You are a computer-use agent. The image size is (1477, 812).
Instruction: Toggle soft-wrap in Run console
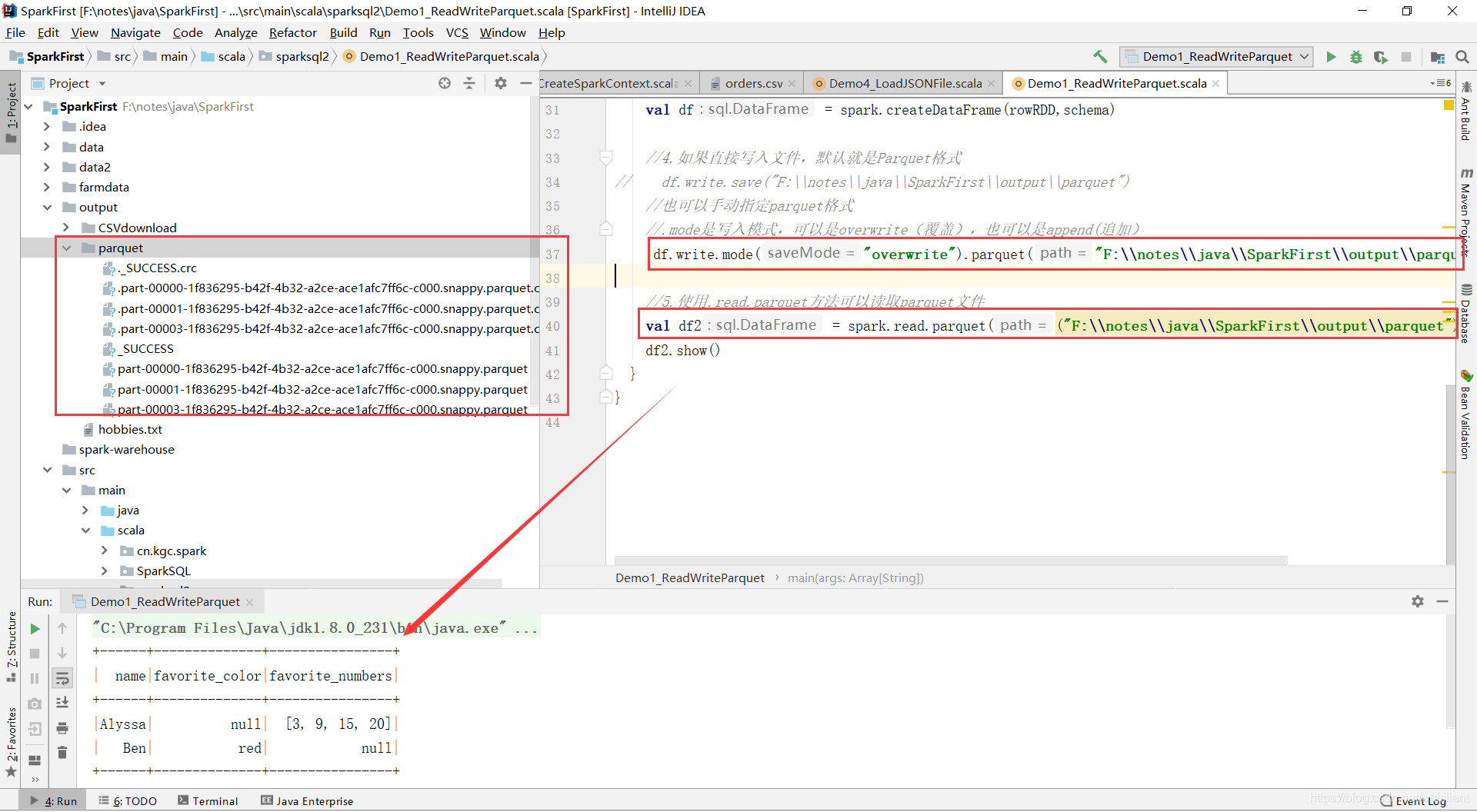62,678
